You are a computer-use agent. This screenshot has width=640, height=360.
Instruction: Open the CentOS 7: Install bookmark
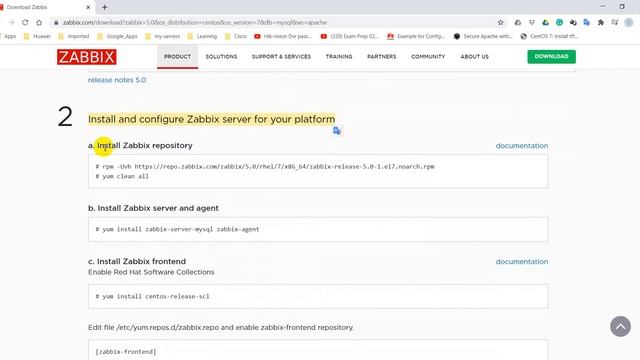pyautogui.click(x=549, y=36)
